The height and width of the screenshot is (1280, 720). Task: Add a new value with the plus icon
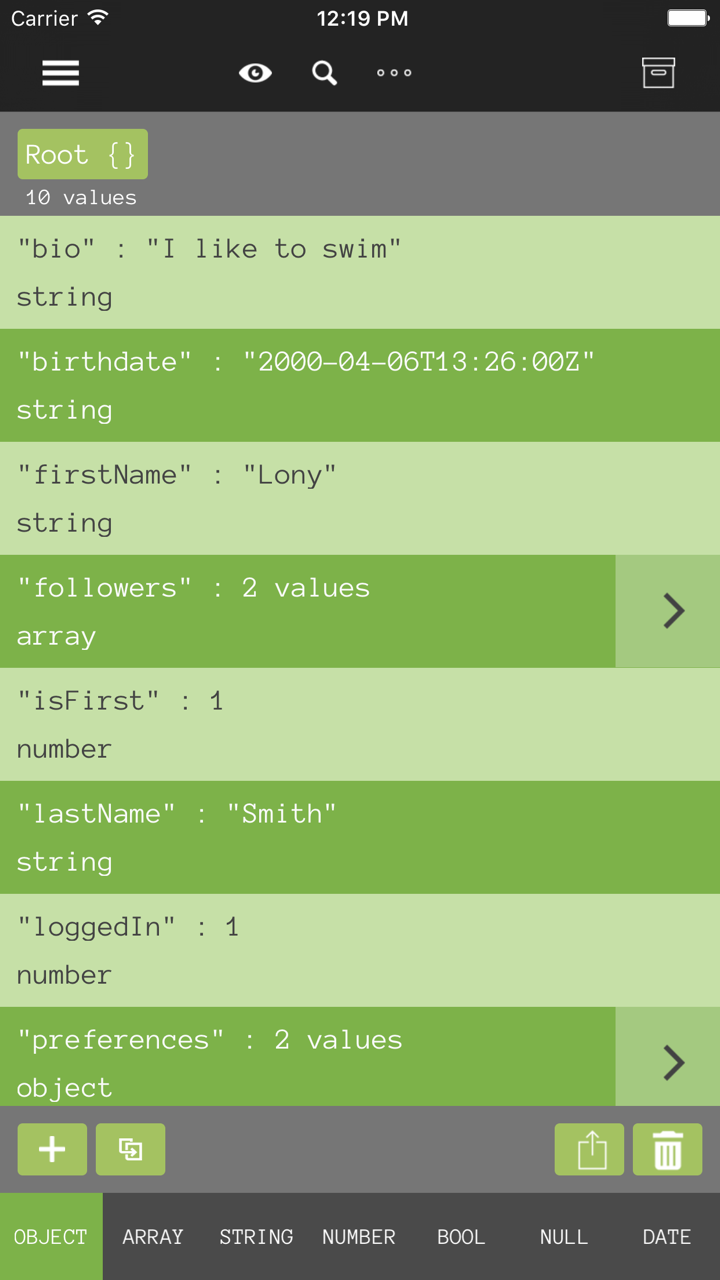coord(51,1149)
